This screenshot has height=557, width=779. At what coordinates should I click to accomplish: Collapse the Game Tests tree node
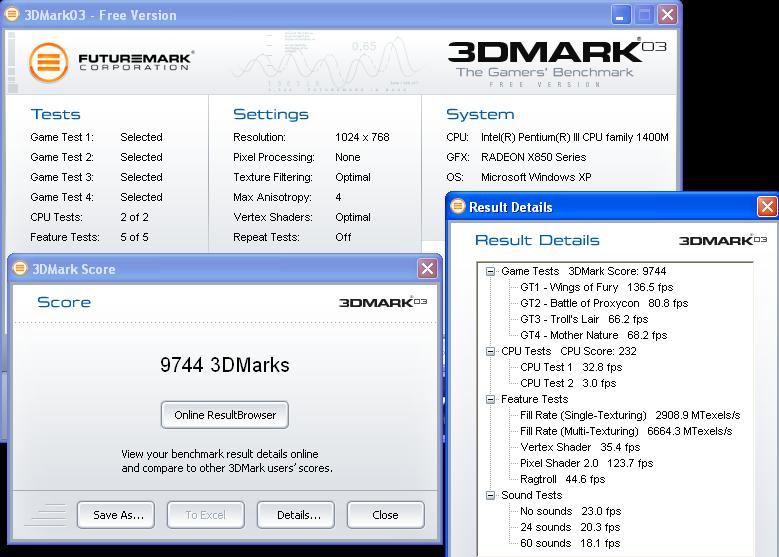490,271
